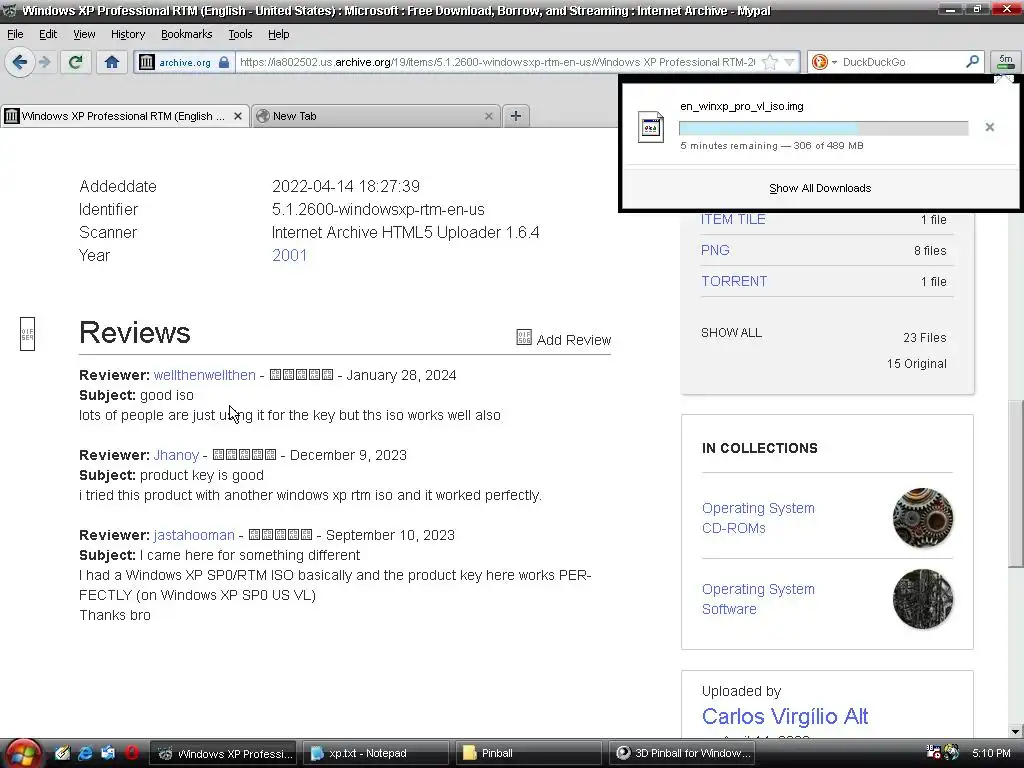Open reviewer Jhanoy profile

[176, 455]
